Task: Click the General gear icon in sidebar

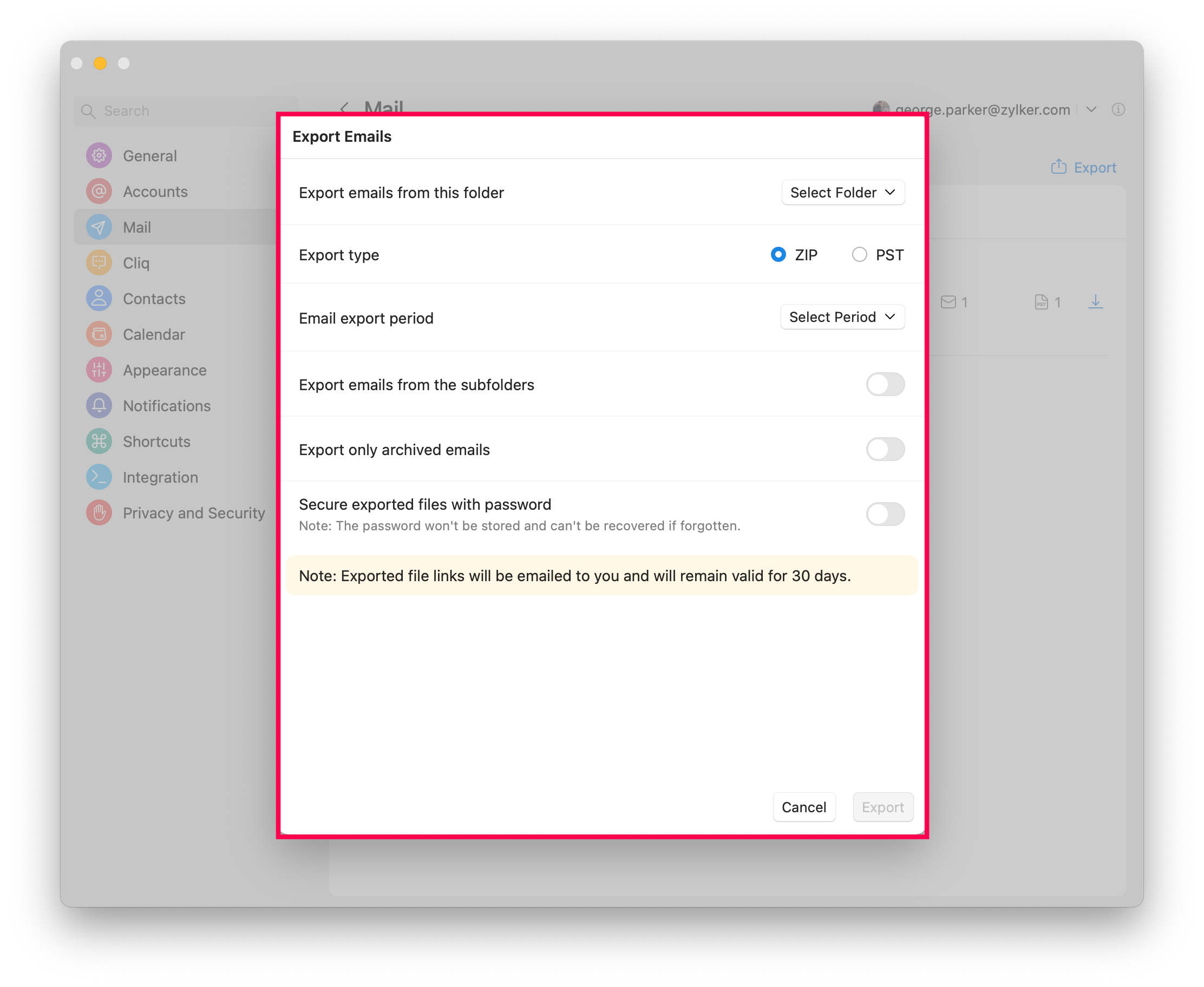Action: 99,155
